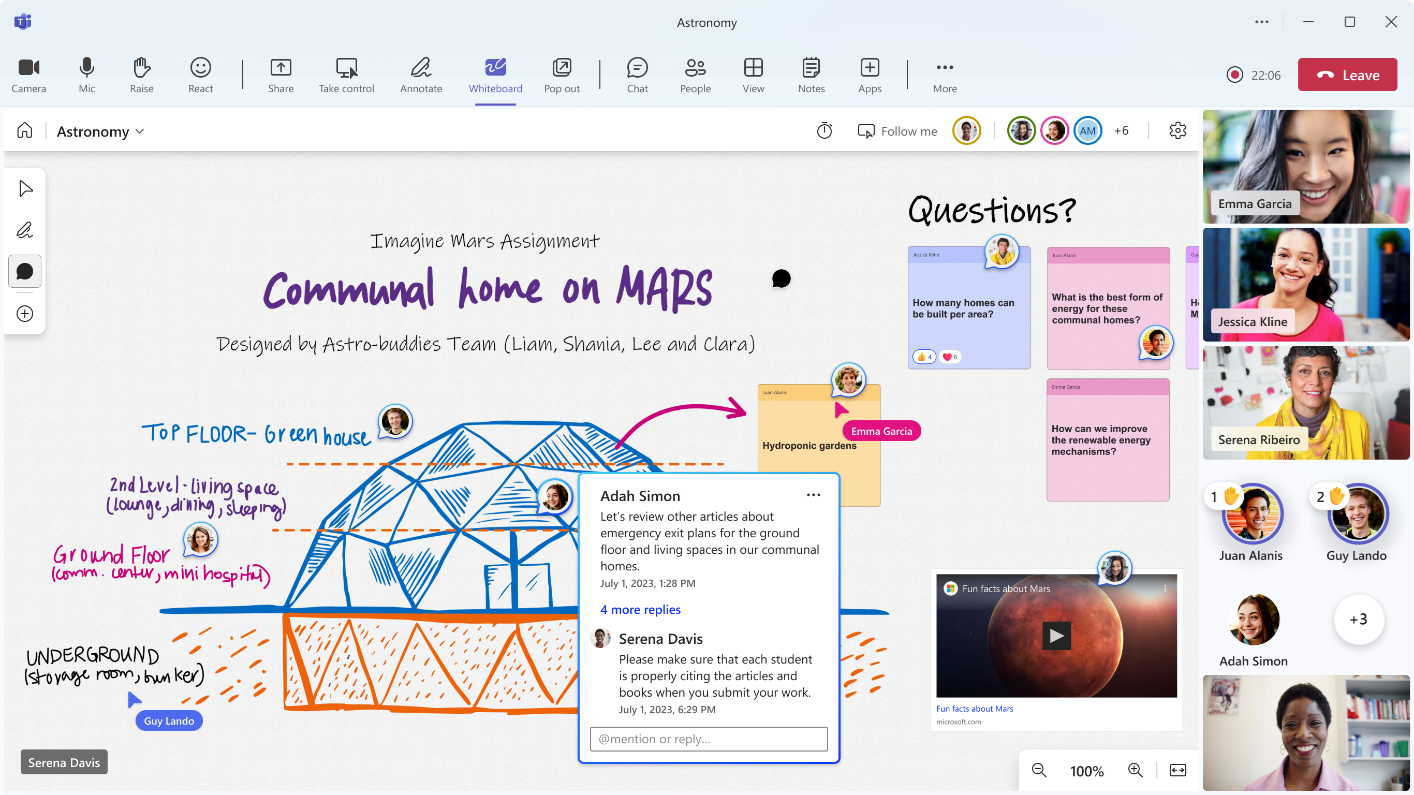Open the meeting Notes

tap(811, 74)
